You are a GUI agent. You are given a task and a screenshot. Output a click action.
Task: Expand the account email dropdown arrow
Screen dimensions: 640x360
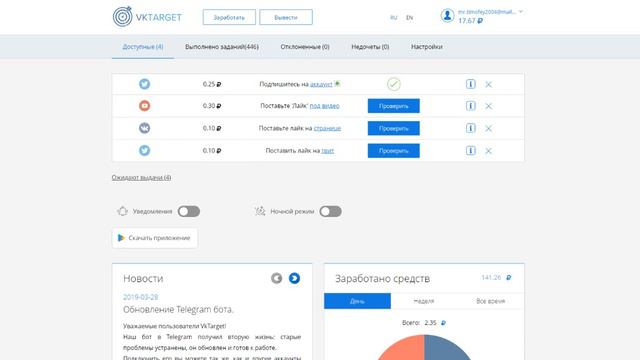(521, 11)
